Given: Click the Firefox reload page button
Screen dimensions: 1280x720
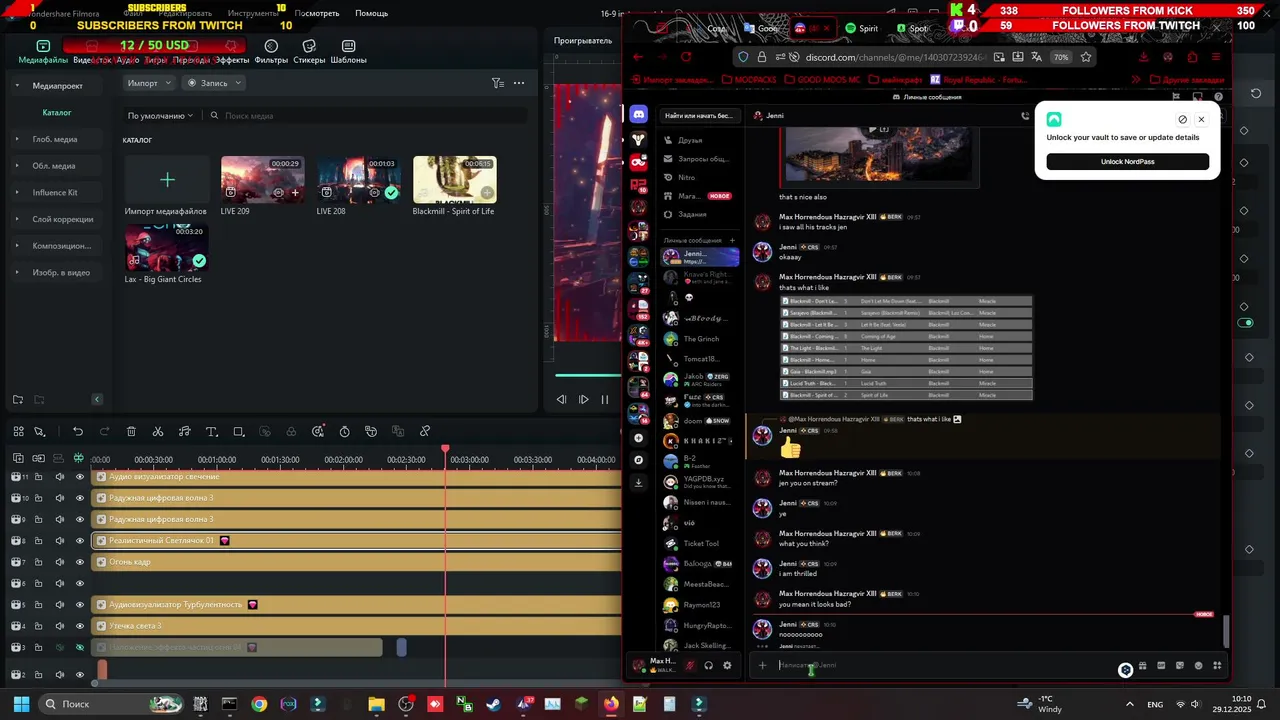Looking at the screenshot, I should 686,57.
